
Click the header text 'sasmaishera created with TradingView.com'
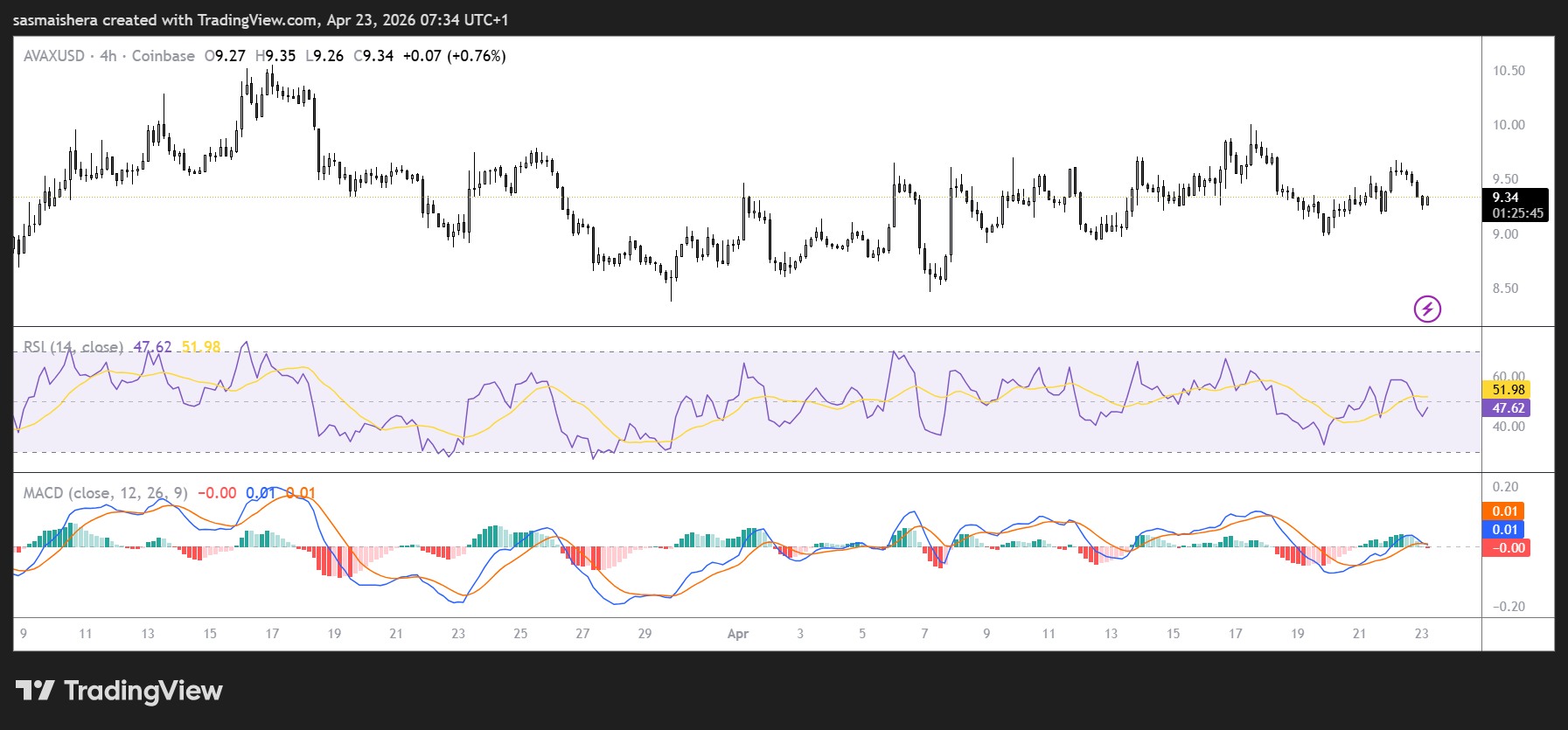(165, 19)
